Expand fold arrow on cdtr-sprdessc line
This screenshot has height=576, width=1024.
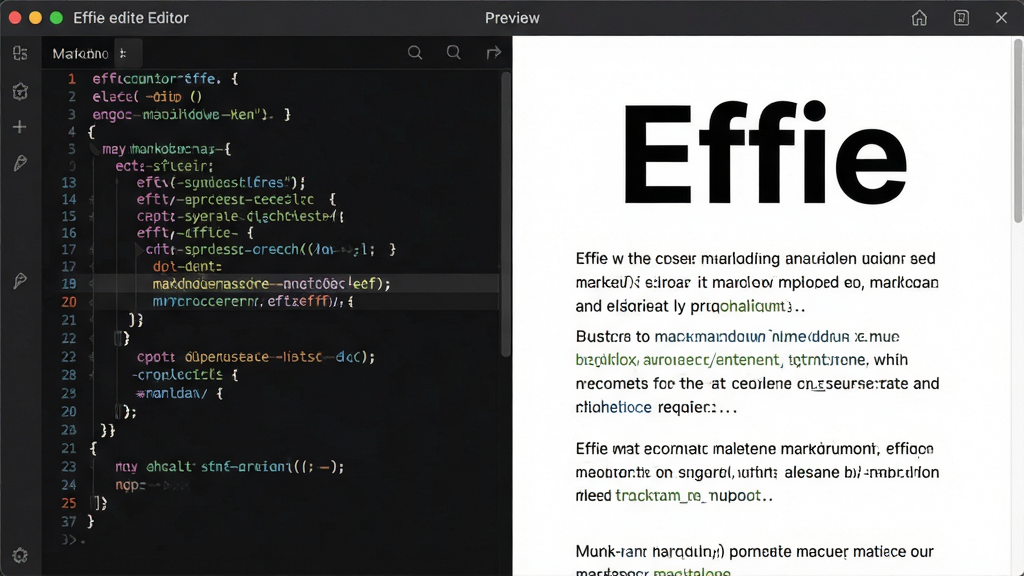(x=139, y=249)
